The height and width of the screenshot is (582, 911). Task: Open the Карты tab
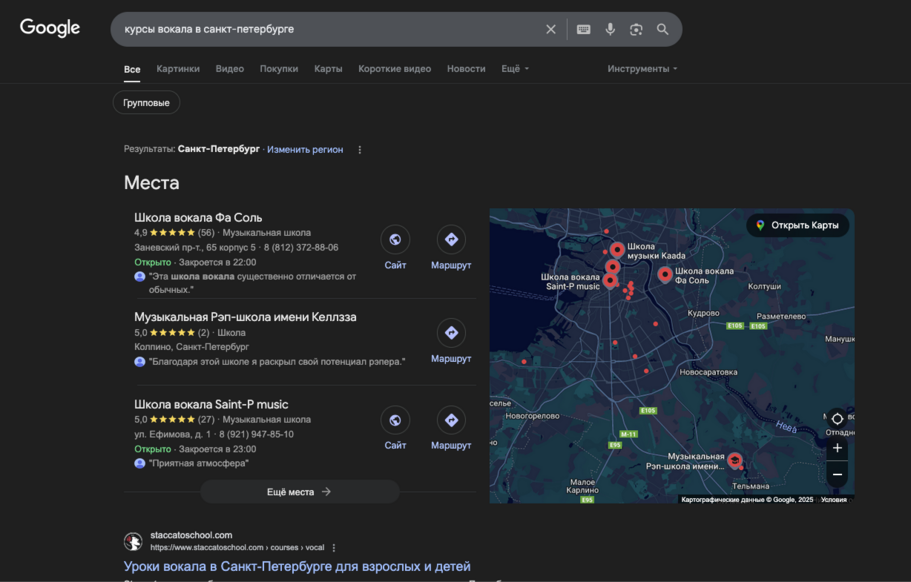pyautogui.click(x=328, y=69)
